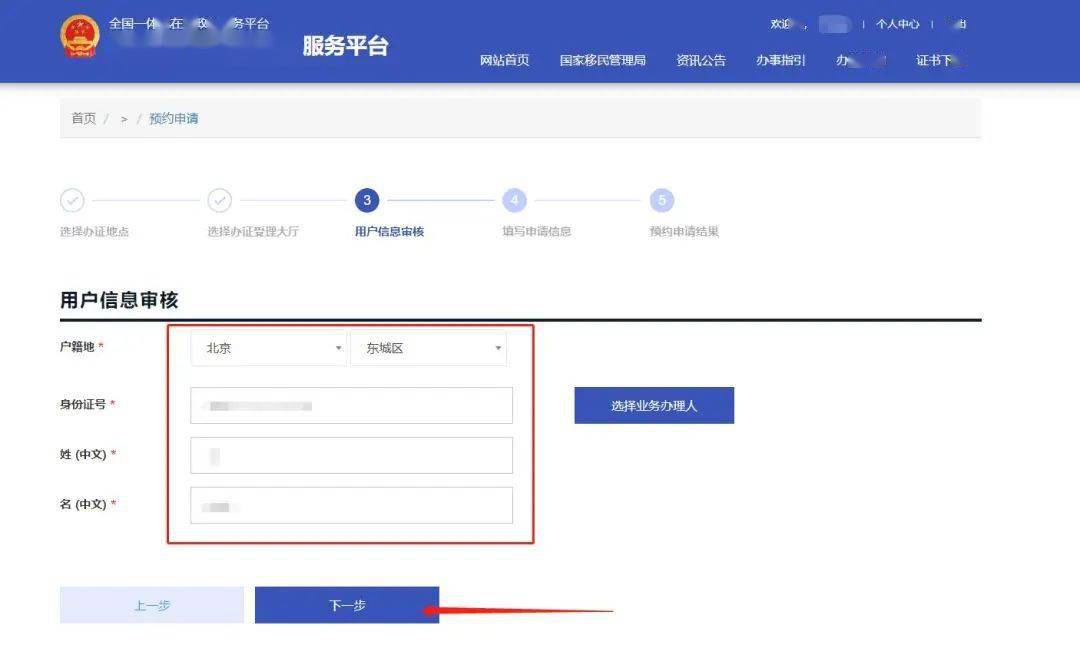This screenshot has height=658, width=1080.
Task: Open the 国家移民管理局 menu item
Action: click(601, 60)
